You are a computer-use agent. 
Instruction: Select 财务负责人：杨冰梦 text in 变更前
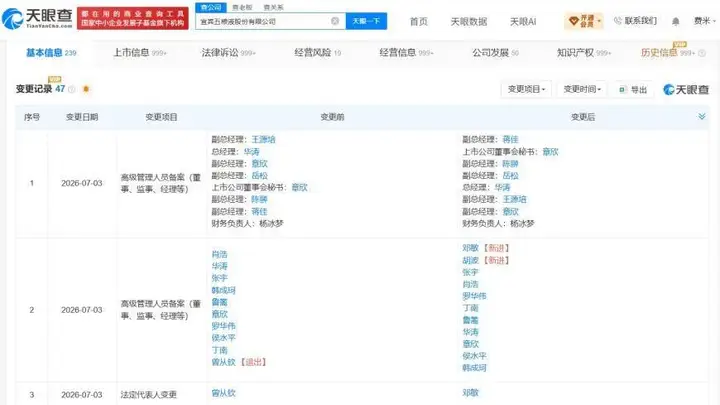pos(248,224)
